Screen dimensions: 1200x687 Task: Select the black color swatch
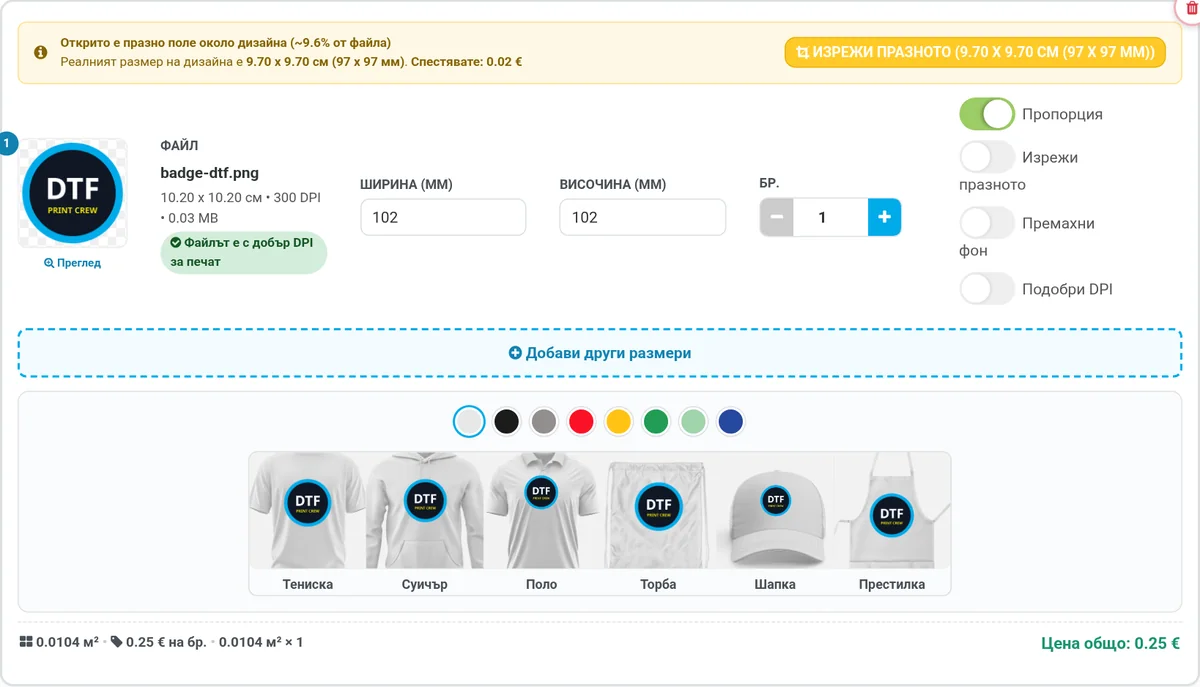[x=507, y=421]
